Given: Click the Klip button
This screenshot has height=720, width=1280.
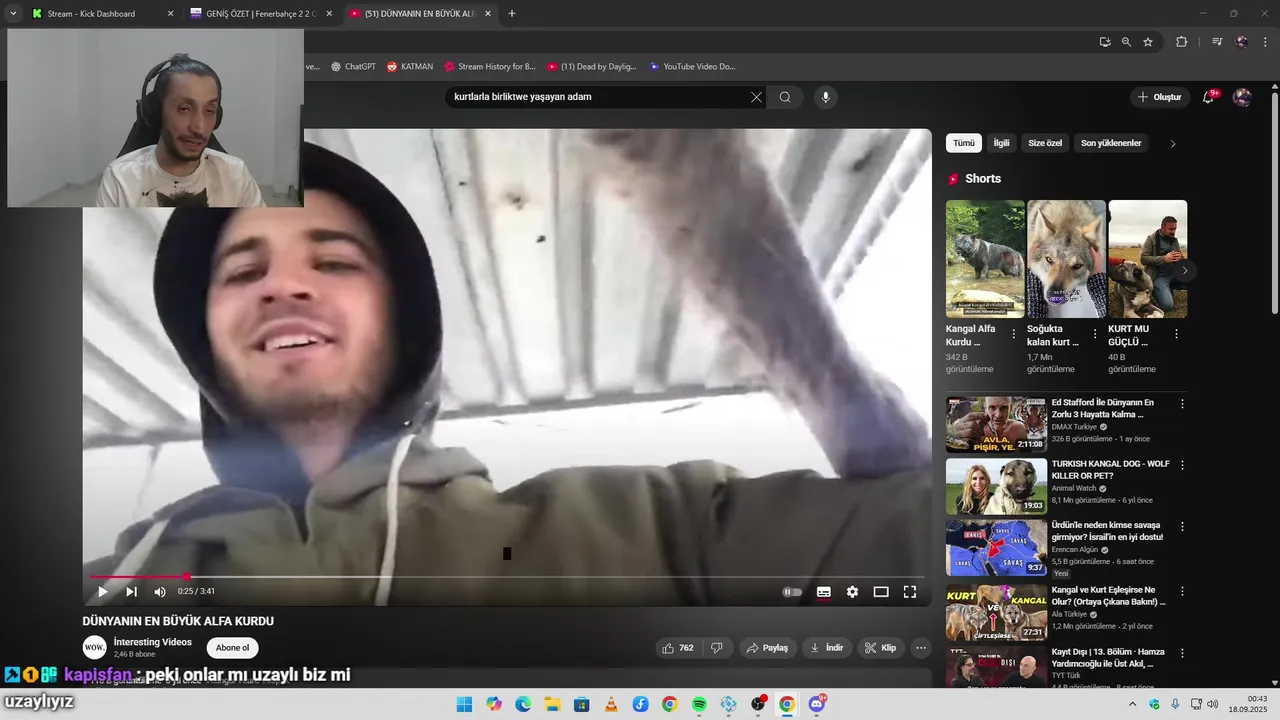Looking at the screenshot, I should coord(880,648).
